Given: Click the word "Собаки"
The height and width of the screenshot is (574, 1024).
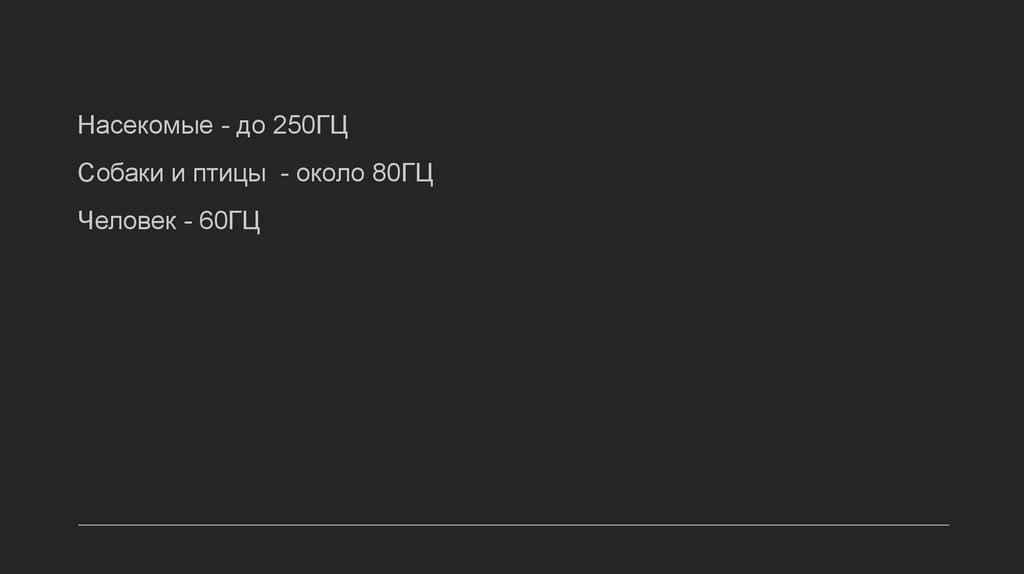Looking at the screenshot, I should (119, 174).
